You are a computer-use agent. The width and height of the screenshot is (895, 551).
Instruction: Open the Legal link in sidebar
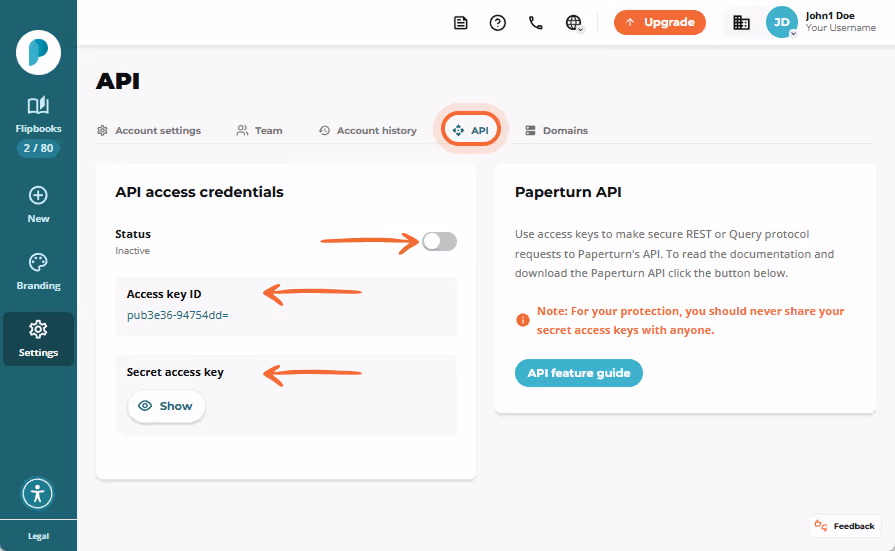[38, 536]
